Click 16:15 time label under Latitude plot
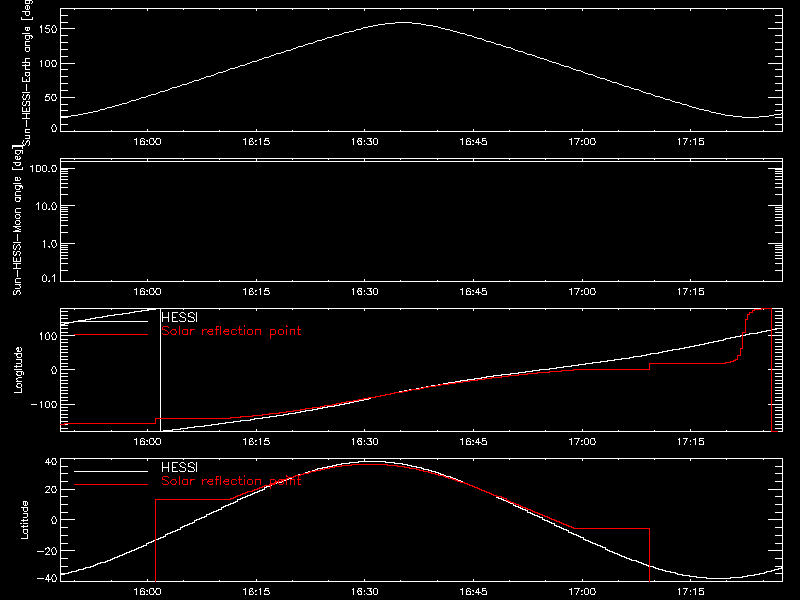Image resolution: width=800 pixels, height=600 pixels. [x=256, y=592]
